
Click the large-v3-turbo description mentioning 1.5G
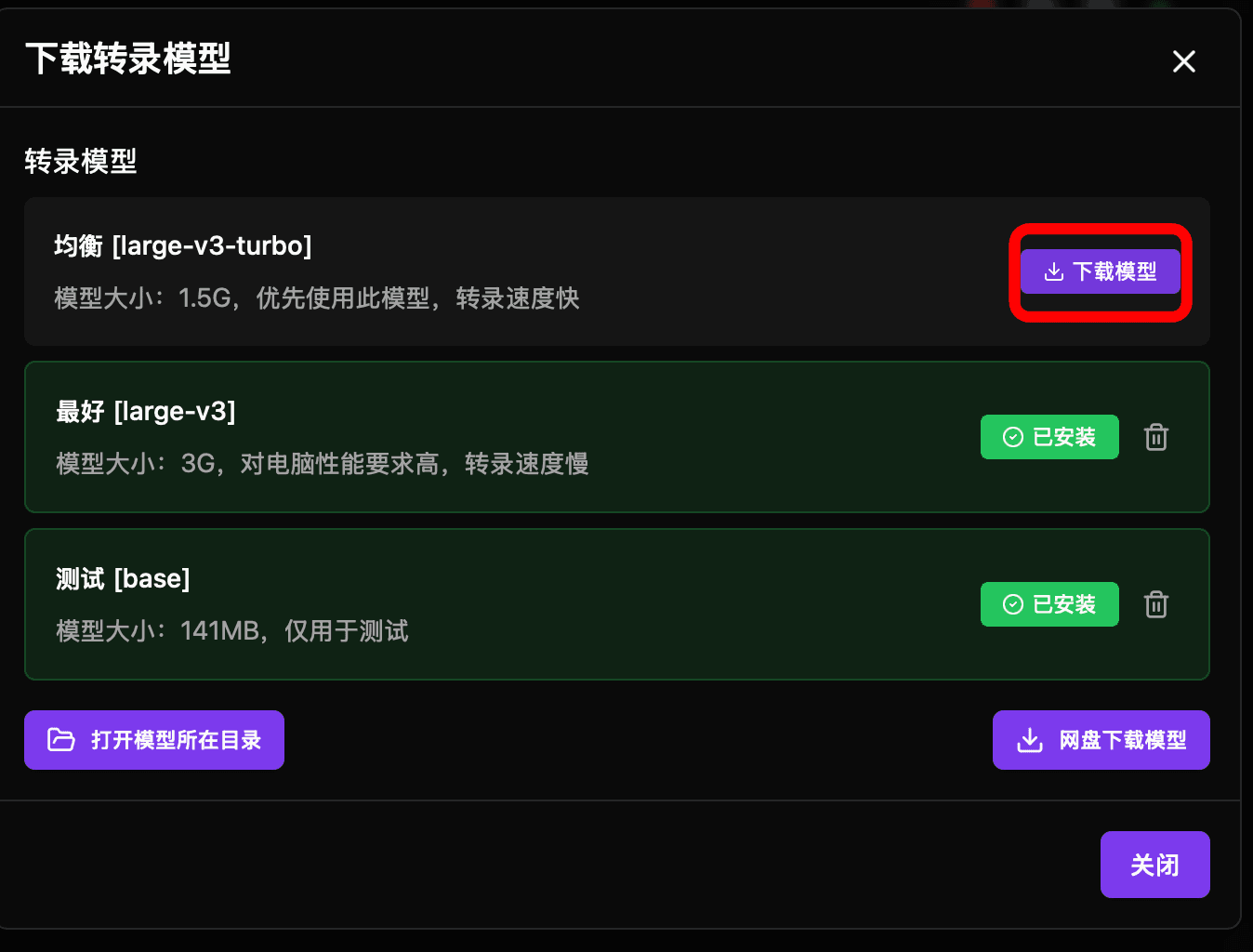(317, 298)
